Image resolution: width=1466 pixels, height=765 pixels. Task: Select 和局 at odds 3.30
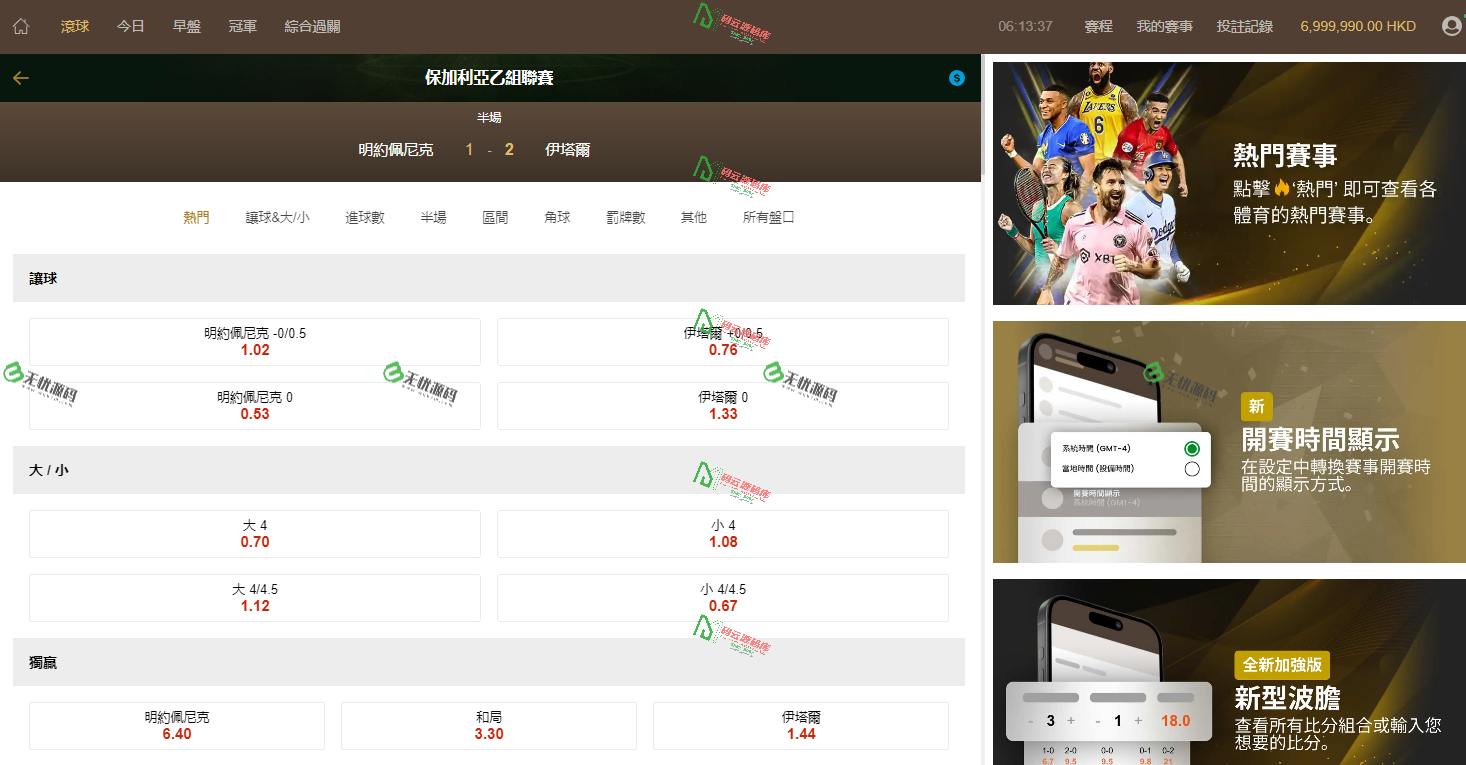488,725
